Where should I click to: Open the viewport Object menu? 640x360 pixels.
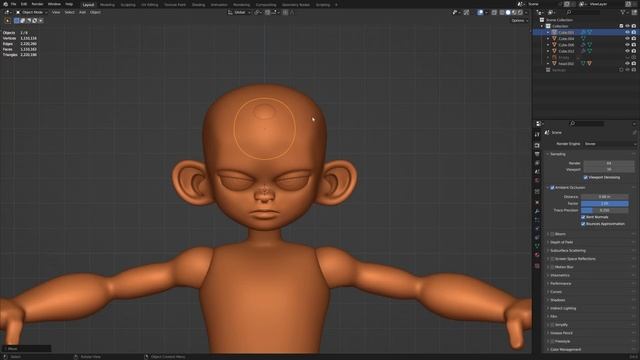95,12
